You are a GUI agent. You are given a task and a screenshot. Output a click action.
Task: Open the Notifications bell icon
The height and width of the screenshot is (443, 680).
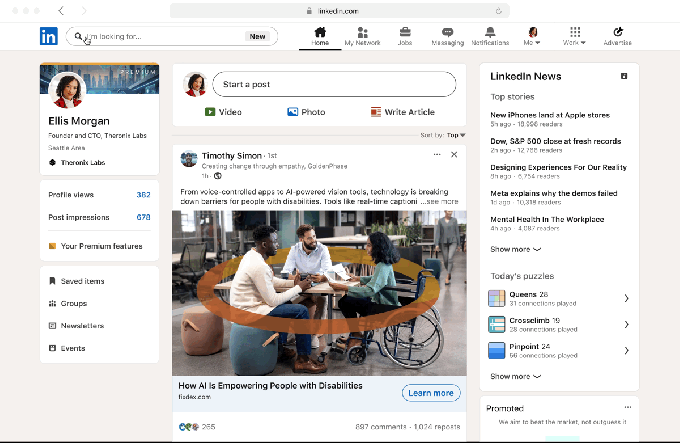point(490,33)
